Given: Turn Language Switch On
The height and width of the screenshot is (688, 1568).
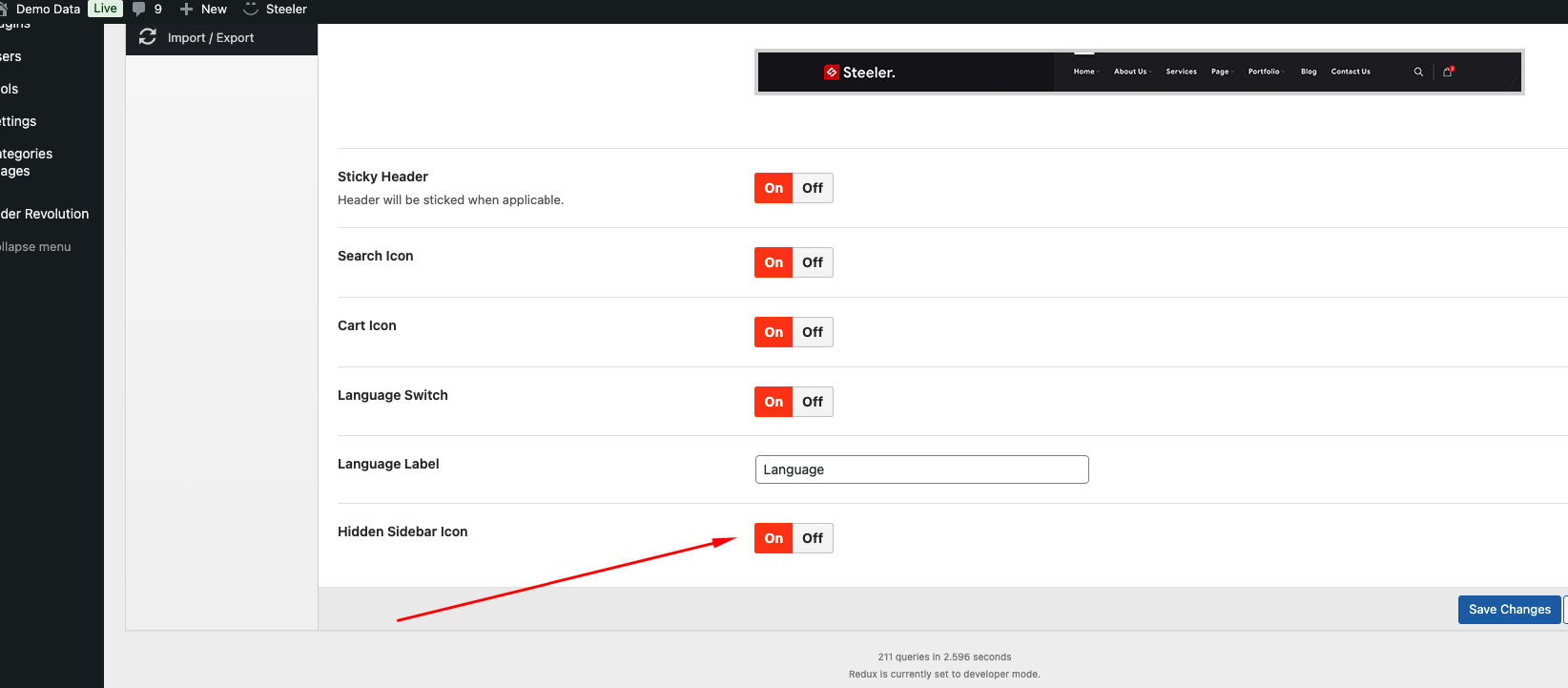Looking at the screenshot, I should [774, 402].
